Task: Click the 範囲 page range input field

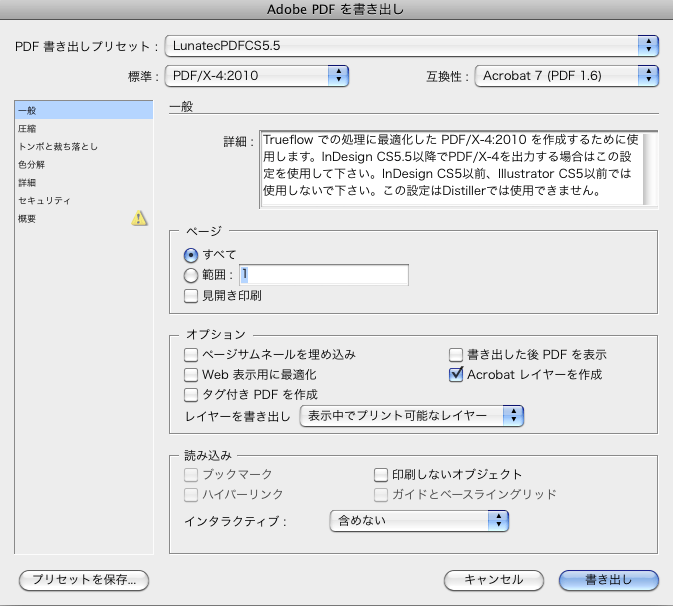Action: [324, 275]
